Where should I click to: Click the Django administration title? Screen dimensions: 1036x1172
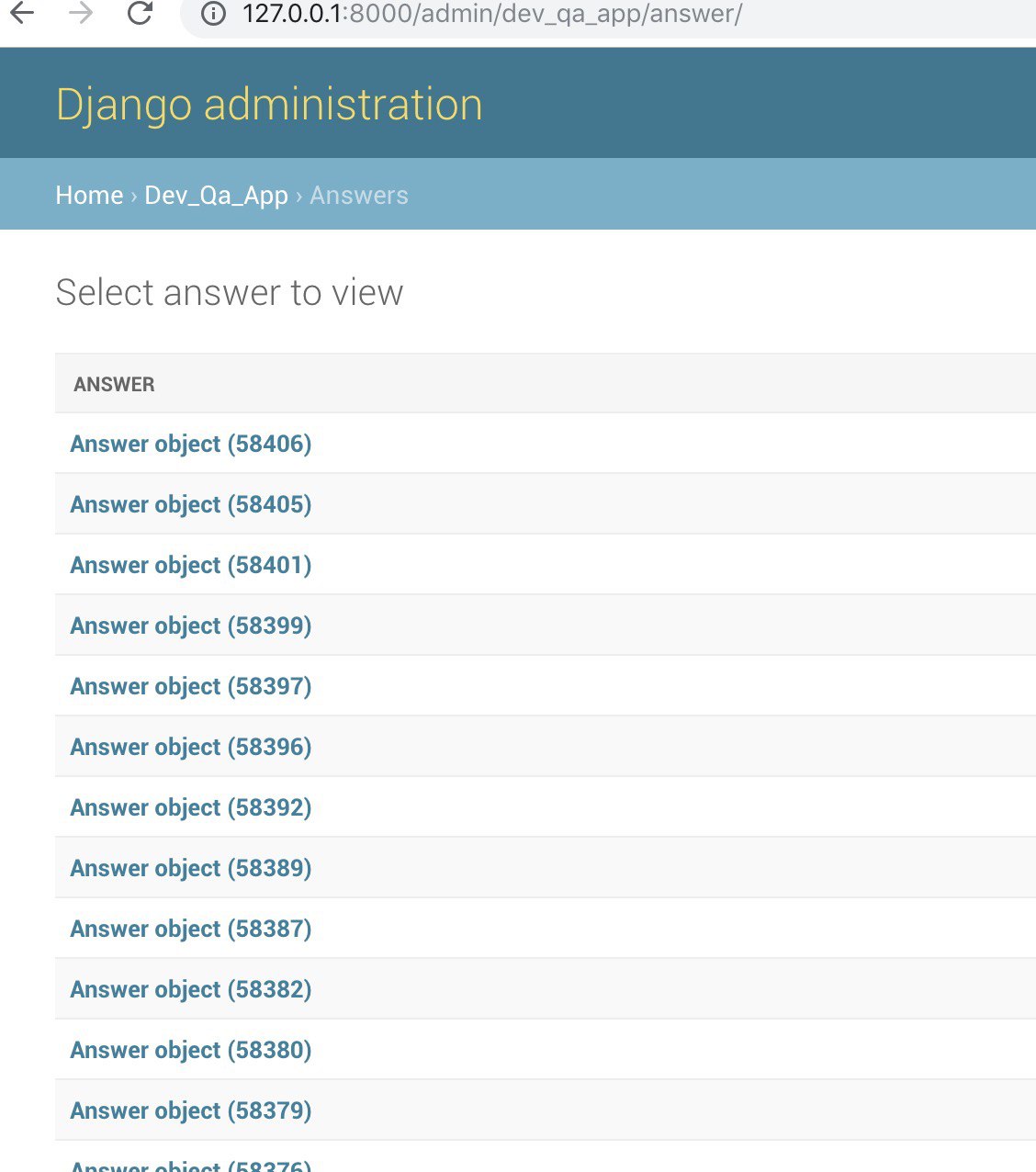pyautogui.click(x=269, y=105)
